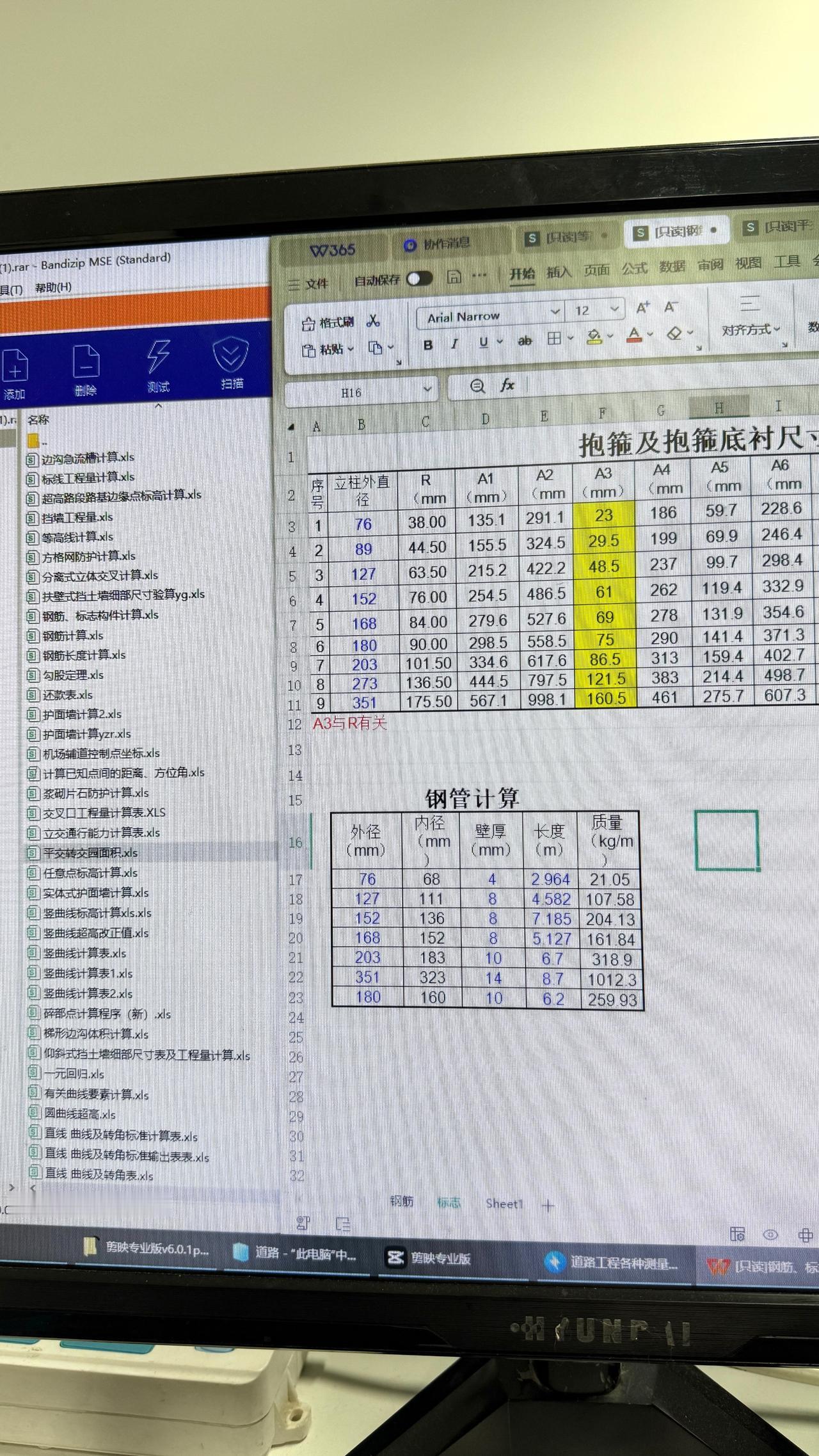Click the 粘贴 paste icon
Image resolution: width=819 pixels, height=1456 pixels.
[x=309, y=350]
